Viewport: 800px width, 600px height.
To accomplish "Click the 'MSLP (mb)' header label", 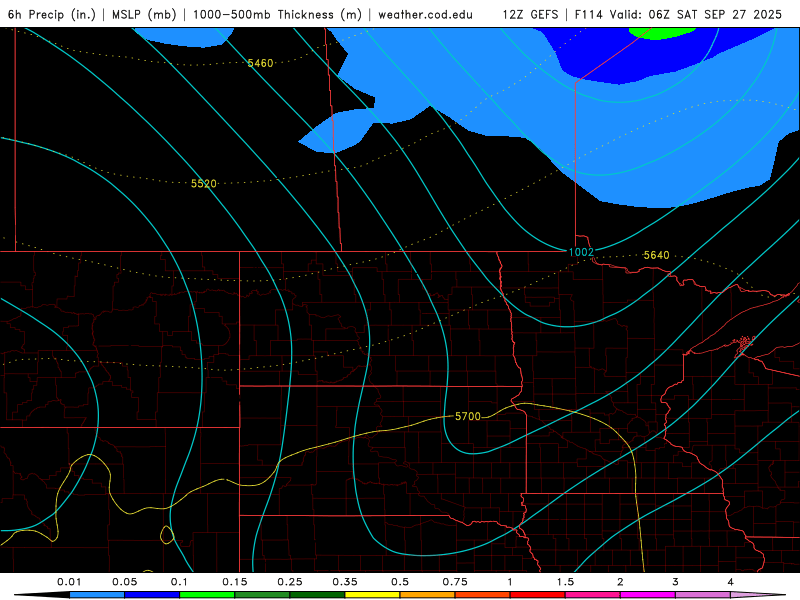I will pos(144,14).
